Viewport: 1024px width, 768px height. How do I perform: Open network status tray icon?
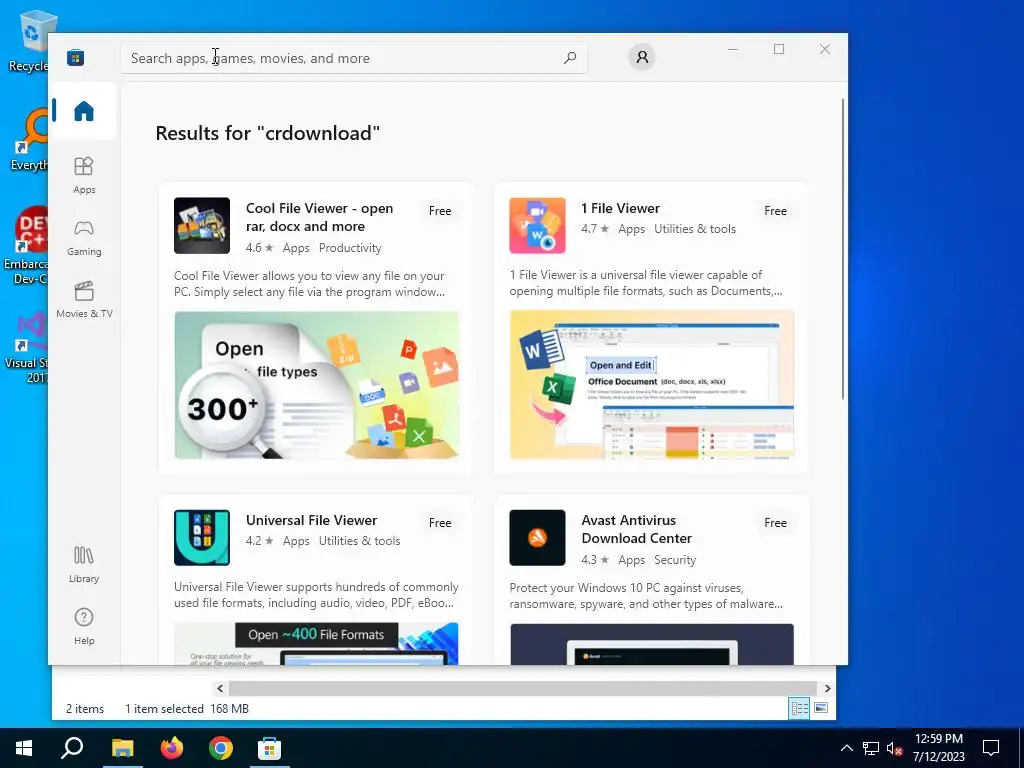coord(871,748)
